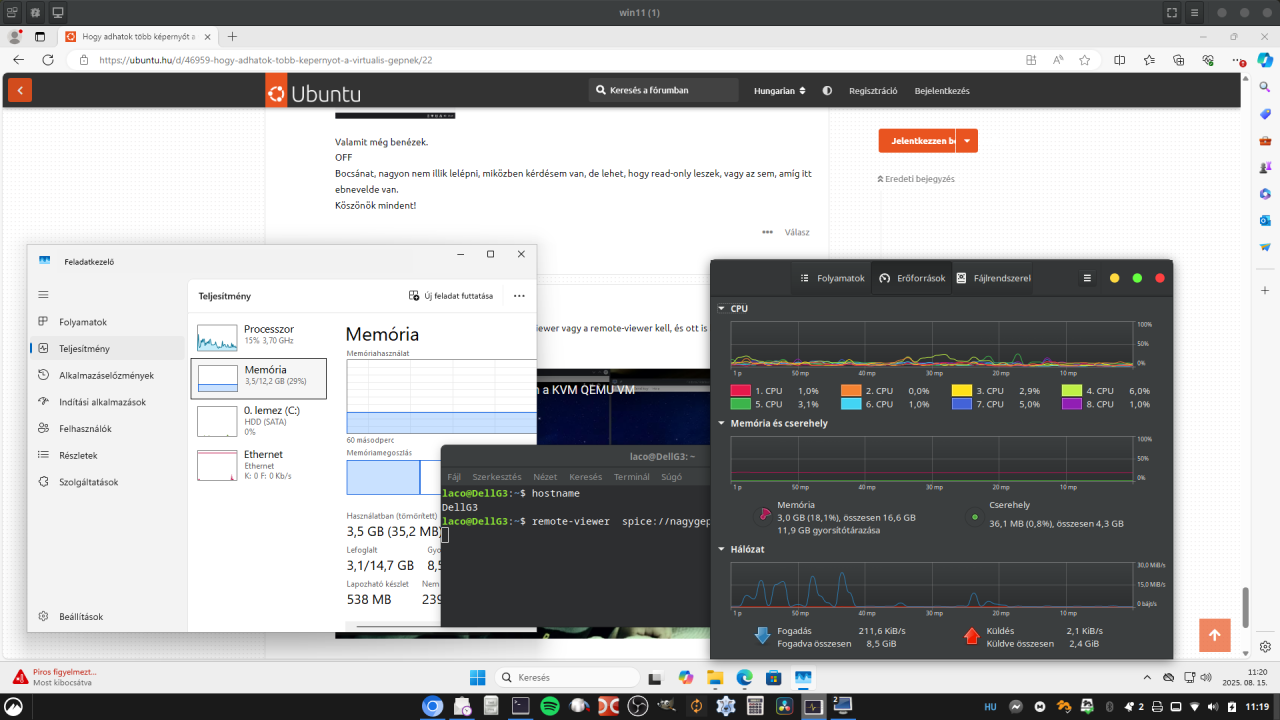Open the Task Manager three-dots more options

click(519, 296)
